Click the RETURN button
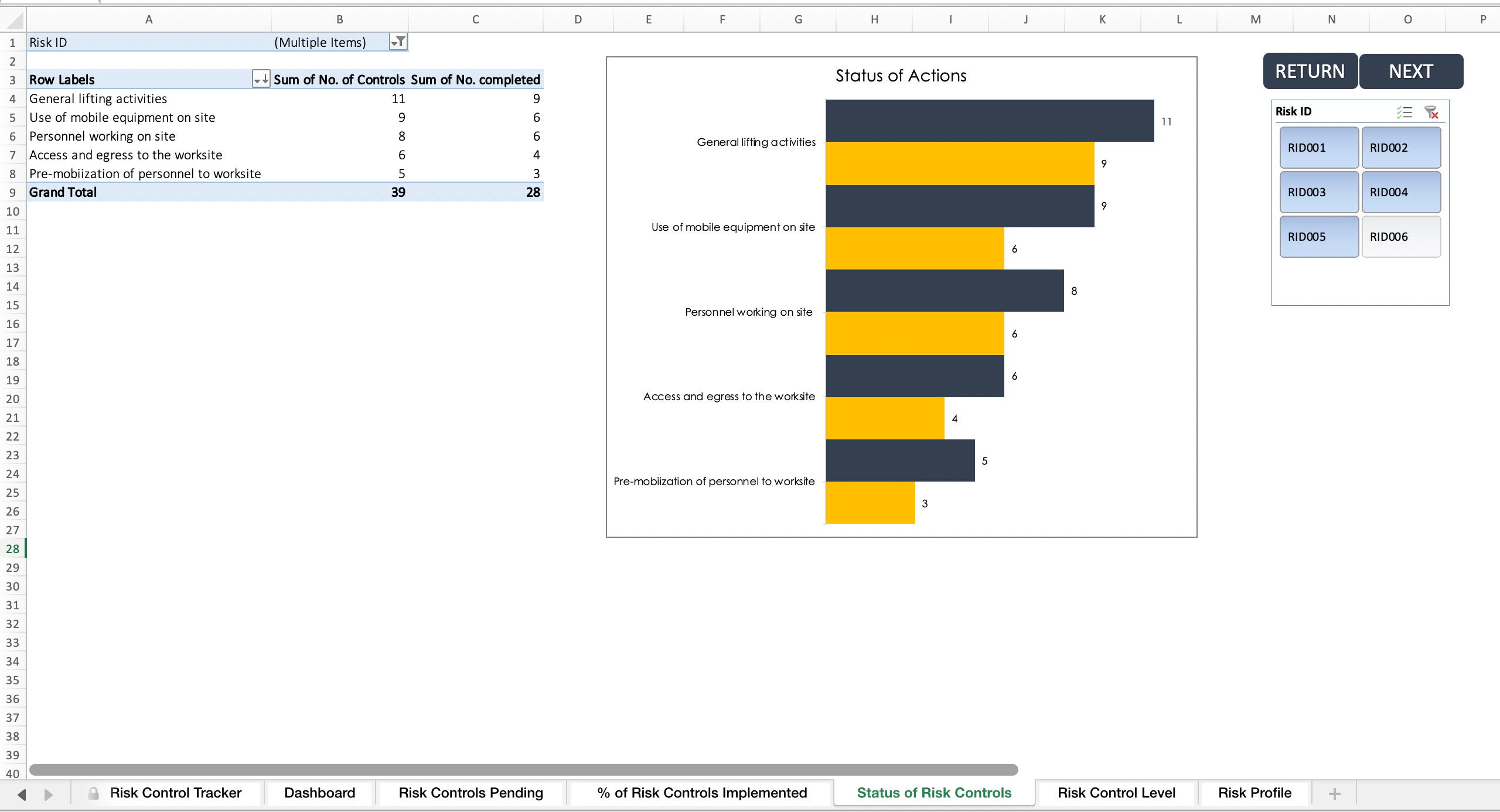Image resolution: width=1500 pixels, height=812 pixels. tap(1310, 71)
